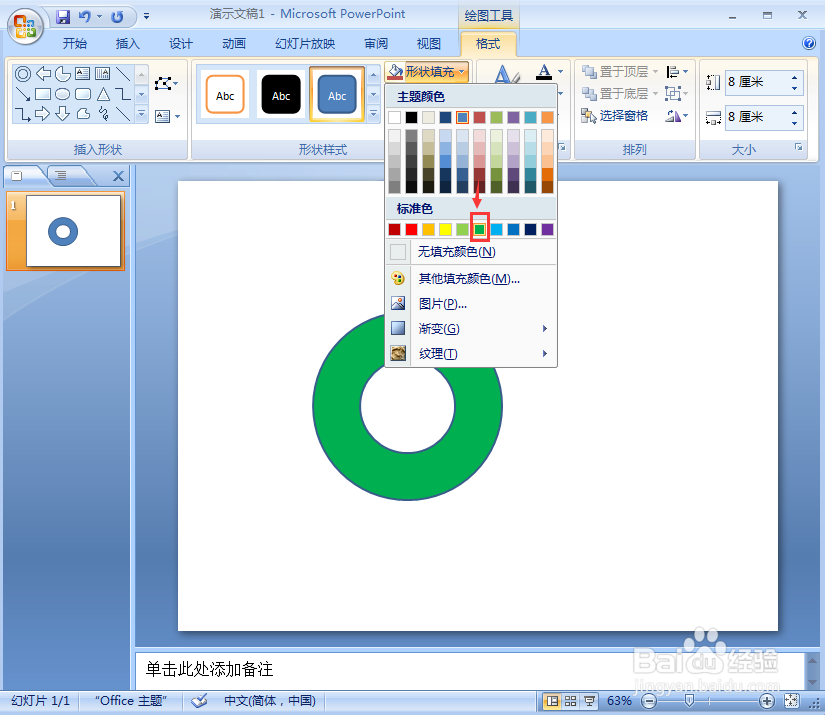Zoom out with the minus button
The height and width of the screenshot is (715, 825).
coord(650,701)
